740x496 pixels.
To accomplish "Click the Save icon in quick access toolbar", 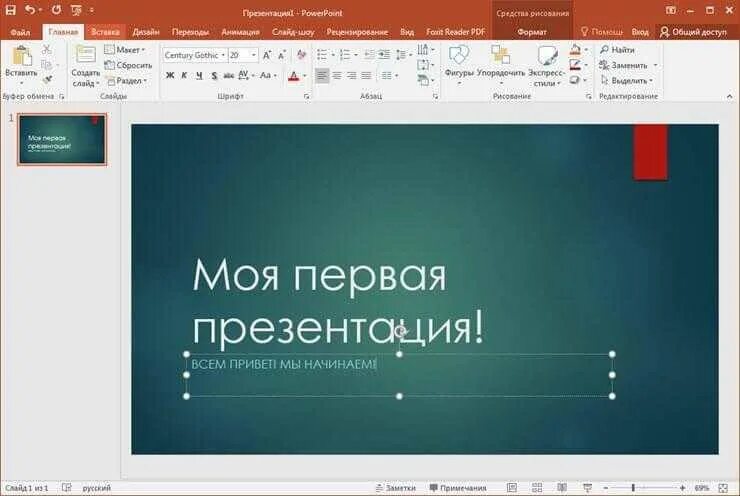I will point(10,10).
